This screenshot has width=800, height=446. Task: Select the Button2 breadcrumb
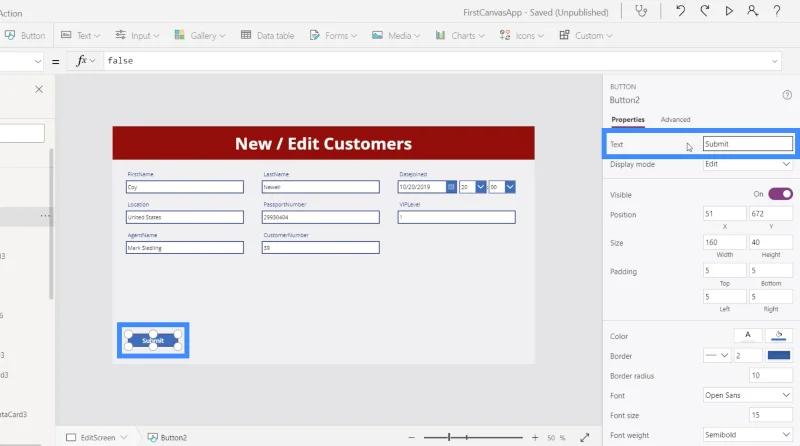(167, 437)
